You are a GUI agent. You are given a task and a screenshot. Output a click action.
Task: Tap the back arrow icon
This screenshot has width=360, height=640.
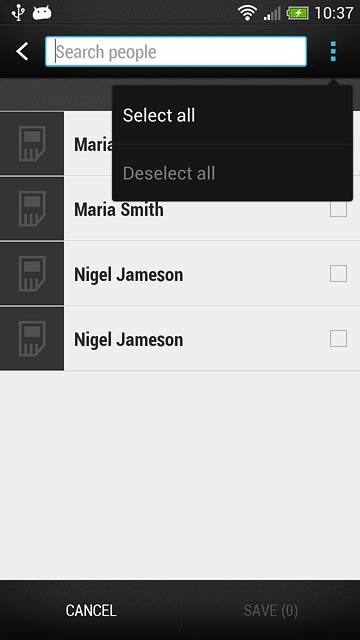(x=22, y=52)
